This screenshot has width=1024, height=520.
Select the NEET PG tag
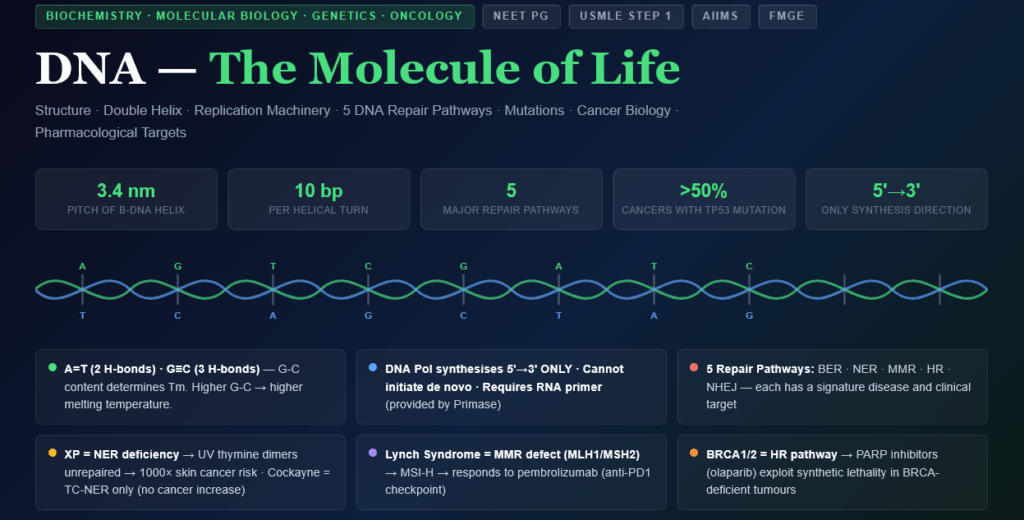[521, 16]
